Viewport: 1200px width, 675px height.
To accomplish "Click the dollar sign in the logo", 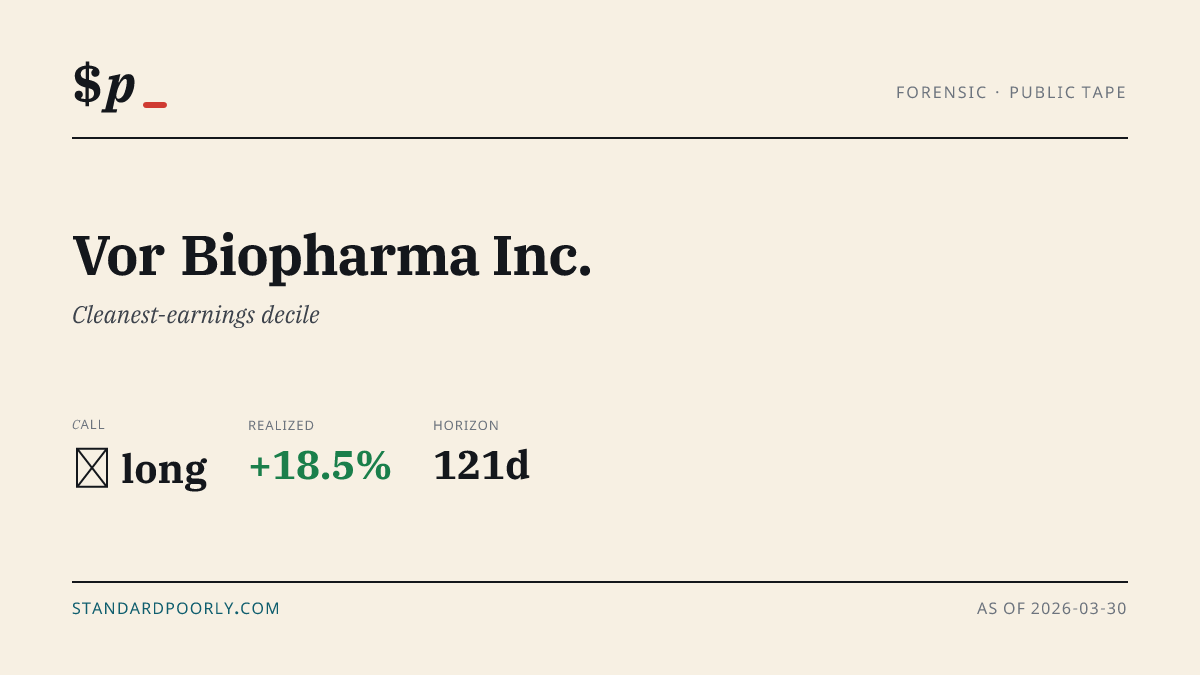I will click(x=87, y=84).
